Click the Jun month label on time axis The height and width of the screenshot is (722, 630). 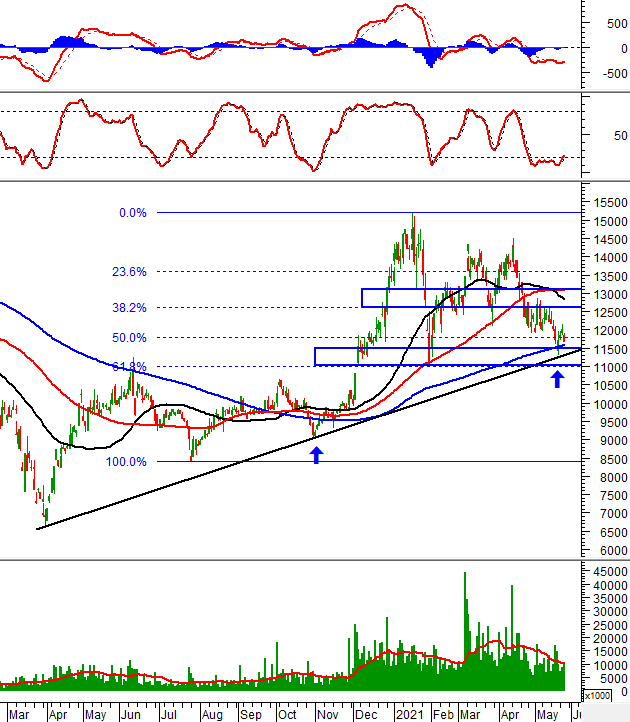coord(131,715)
